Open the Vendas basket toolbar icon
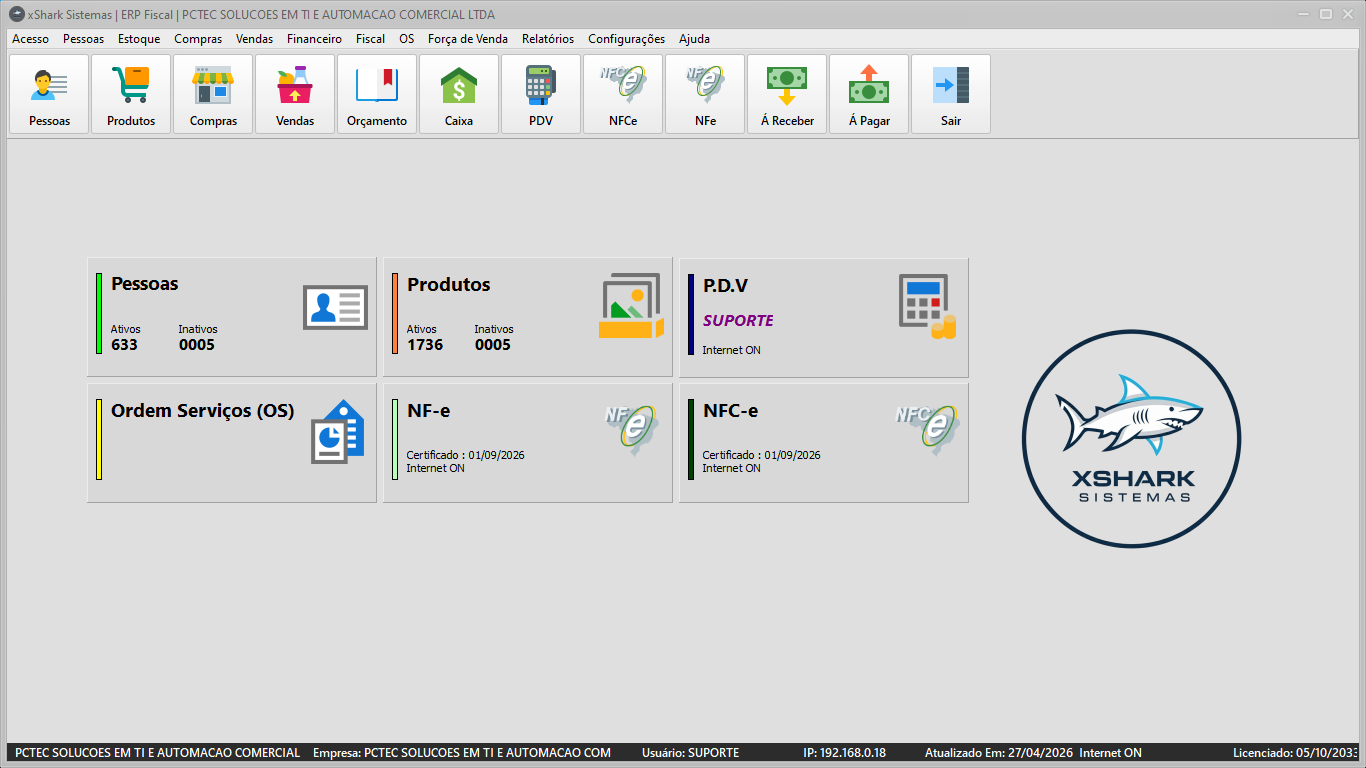The width and height of the screenshot is (1366, 768). (x=295, y=94)
